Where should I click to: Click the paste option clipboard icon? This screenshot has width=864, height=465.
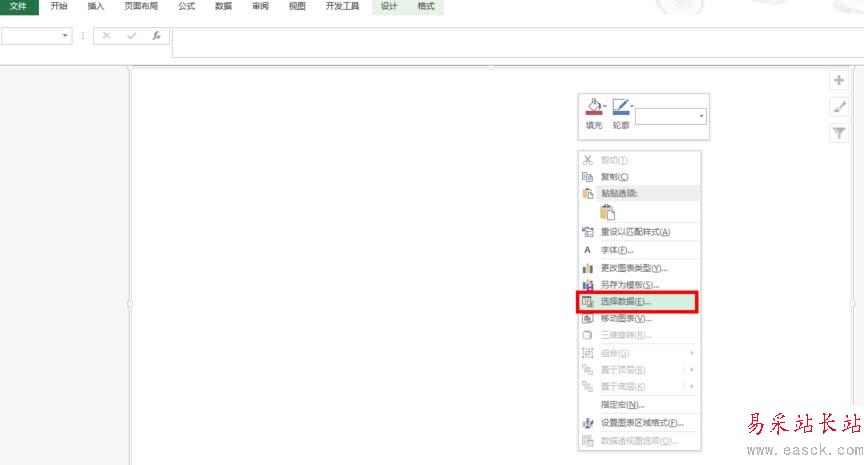coord(607,212)
